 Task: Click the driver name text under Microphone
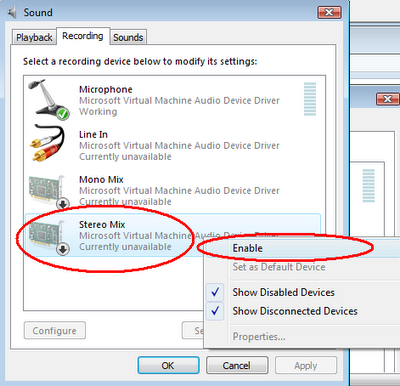point(179,100)
